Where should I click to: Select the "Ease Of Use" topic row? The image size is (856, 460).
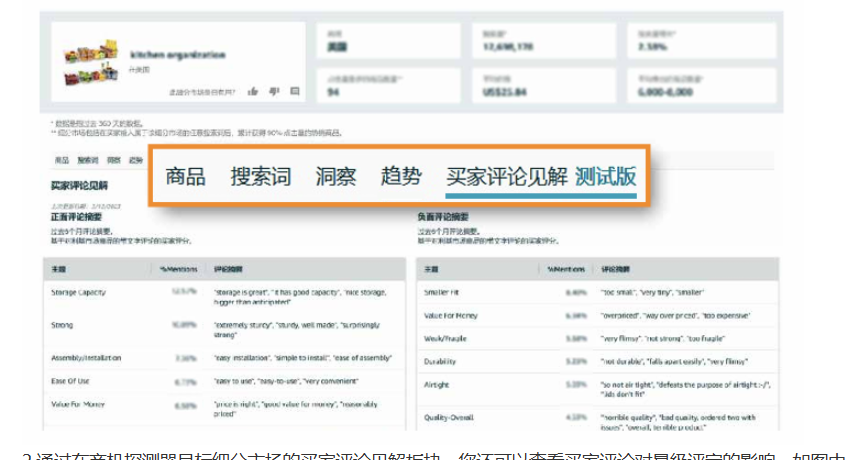(x=224, y=381)
